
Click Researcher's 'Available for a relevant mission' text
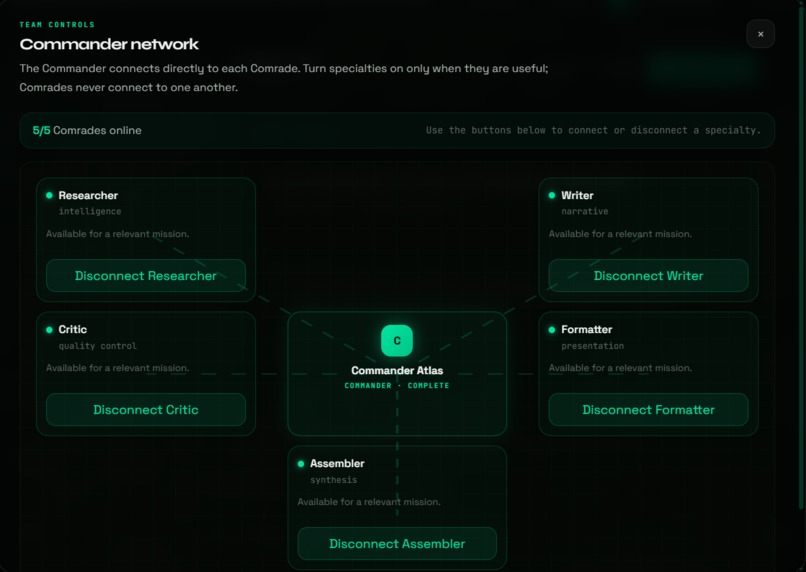pyautogui.click(x=118, y=234)
